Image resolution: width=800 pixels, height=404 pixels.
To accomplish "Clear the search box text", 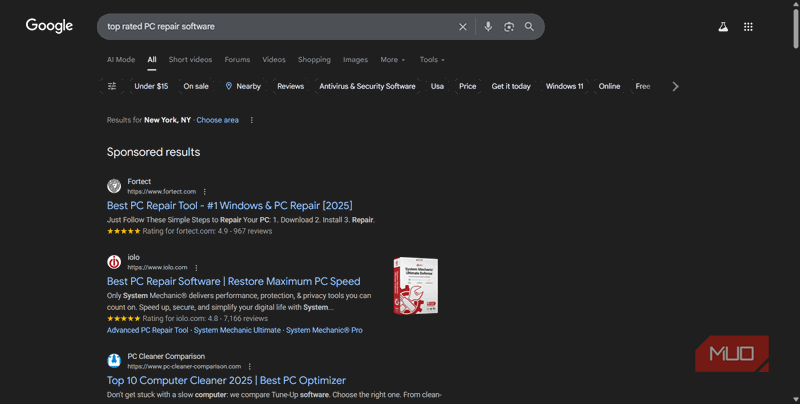I will tap(462, 27).
